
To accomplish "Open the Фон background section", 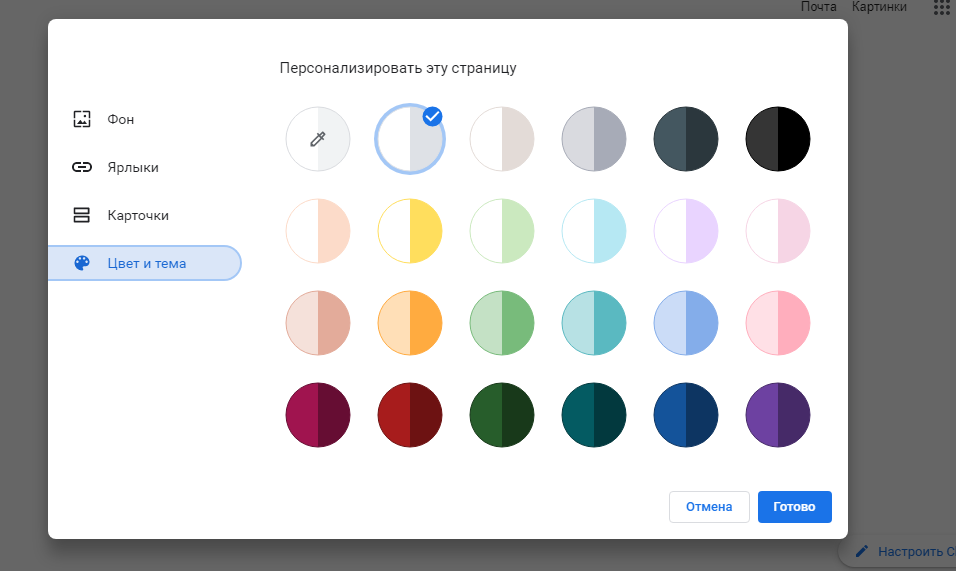I will click(120, 120).
